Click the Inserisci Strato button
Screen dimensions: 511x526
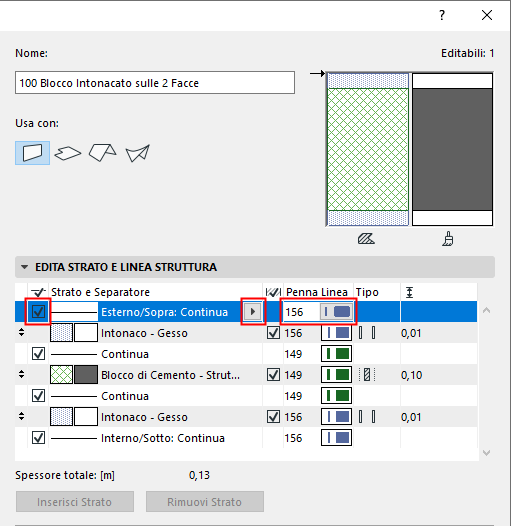pyautogui.click(x=75, y=502)
